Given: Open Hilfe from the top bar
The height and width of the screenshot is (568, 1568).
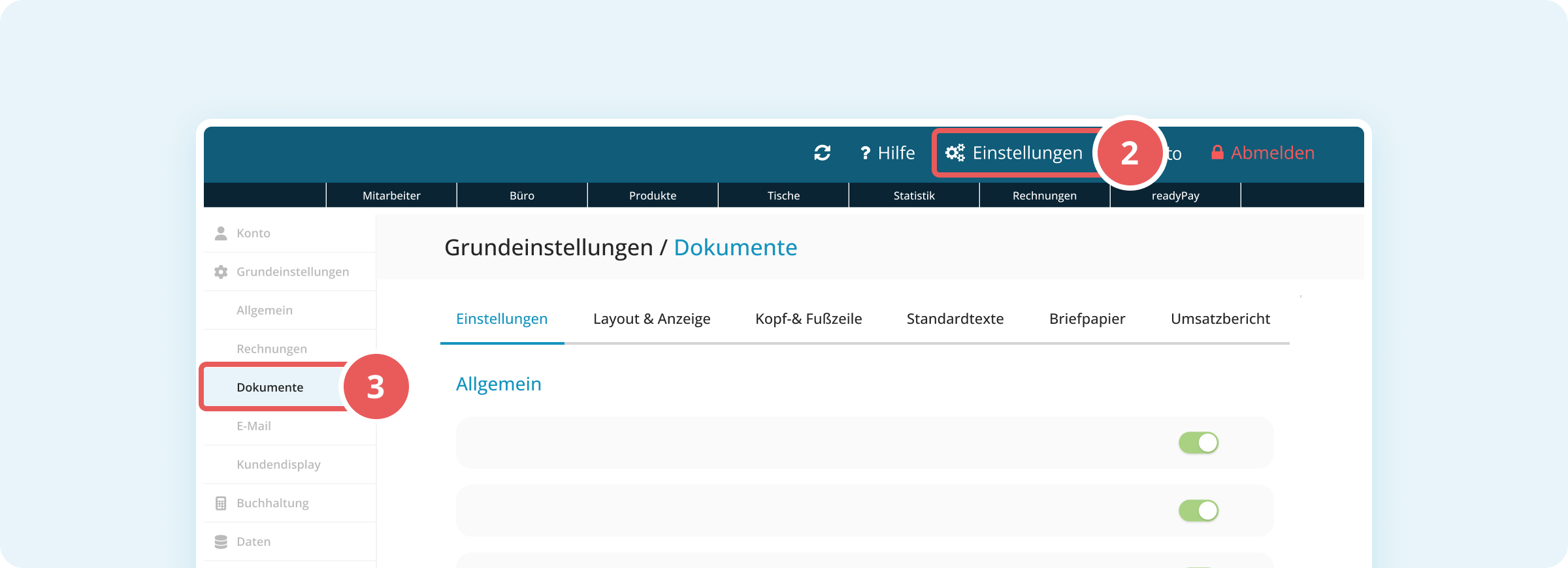Looking at the screenshot, I should (x=887, y=153).
